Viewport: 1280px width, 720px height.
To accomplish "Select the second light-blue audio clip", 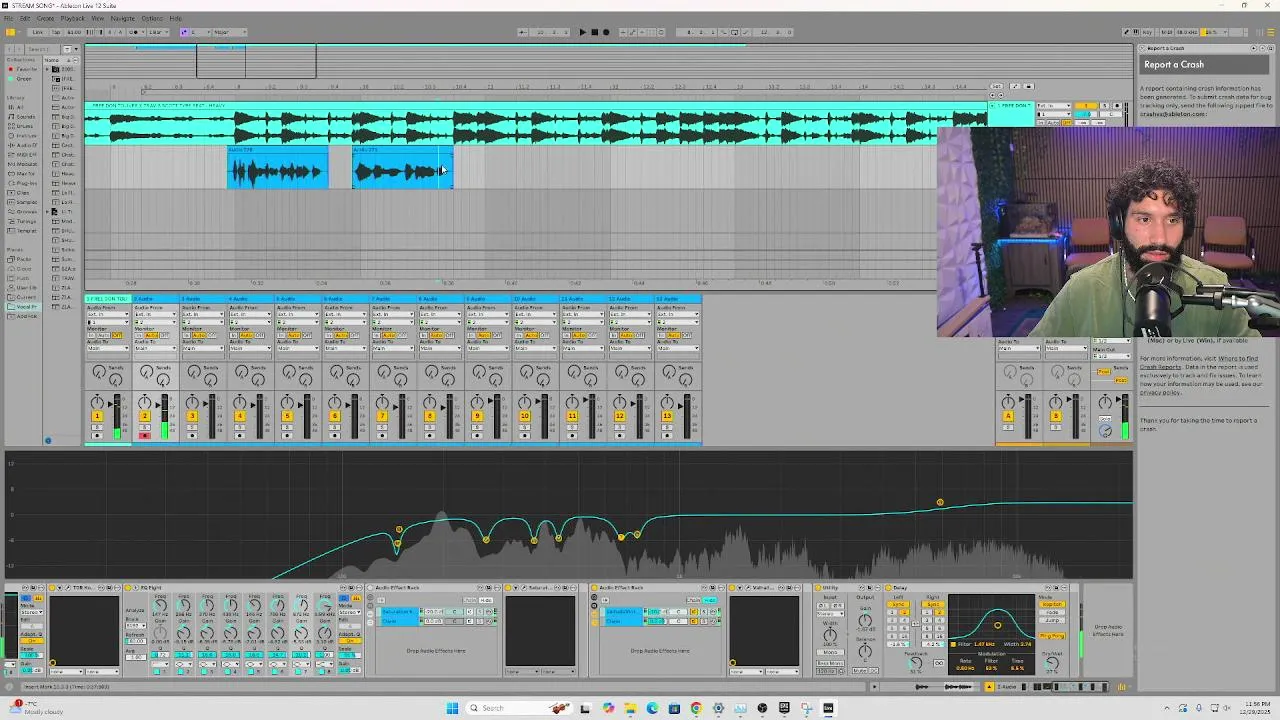I will 402,167.
